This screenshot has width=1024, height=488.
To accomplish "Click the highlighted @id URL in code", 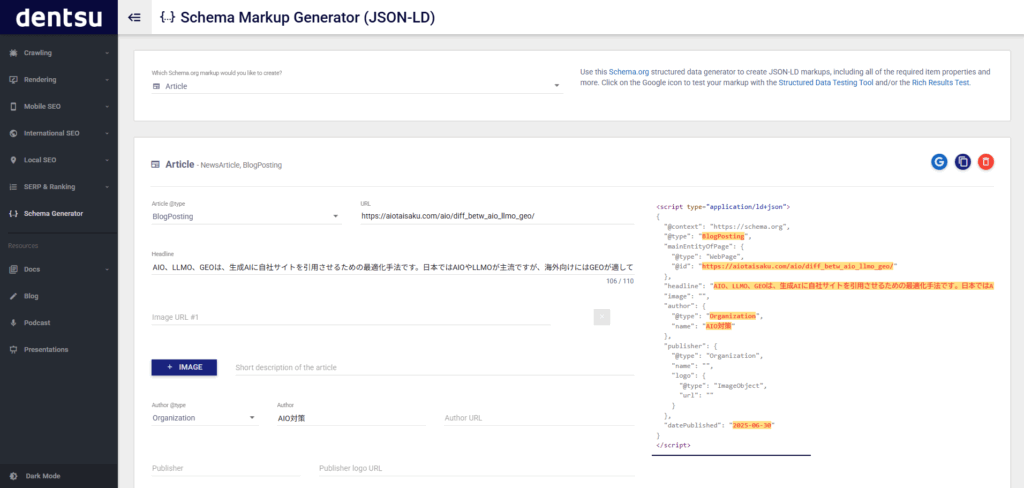I will coord(797,266).
